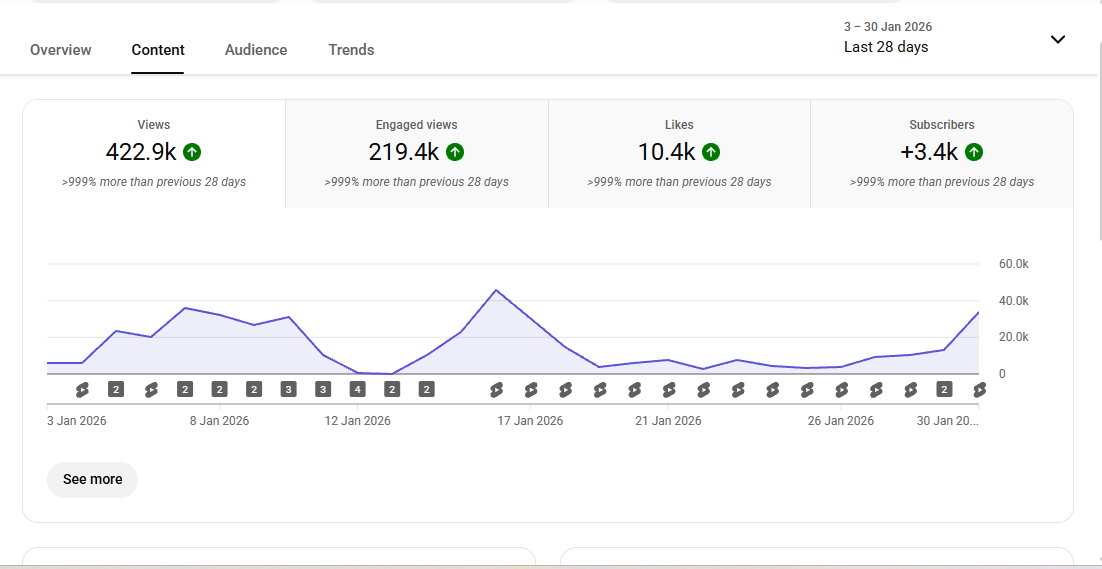
Task: Switch to the Overview tab
Action: [x=61, y=50]
